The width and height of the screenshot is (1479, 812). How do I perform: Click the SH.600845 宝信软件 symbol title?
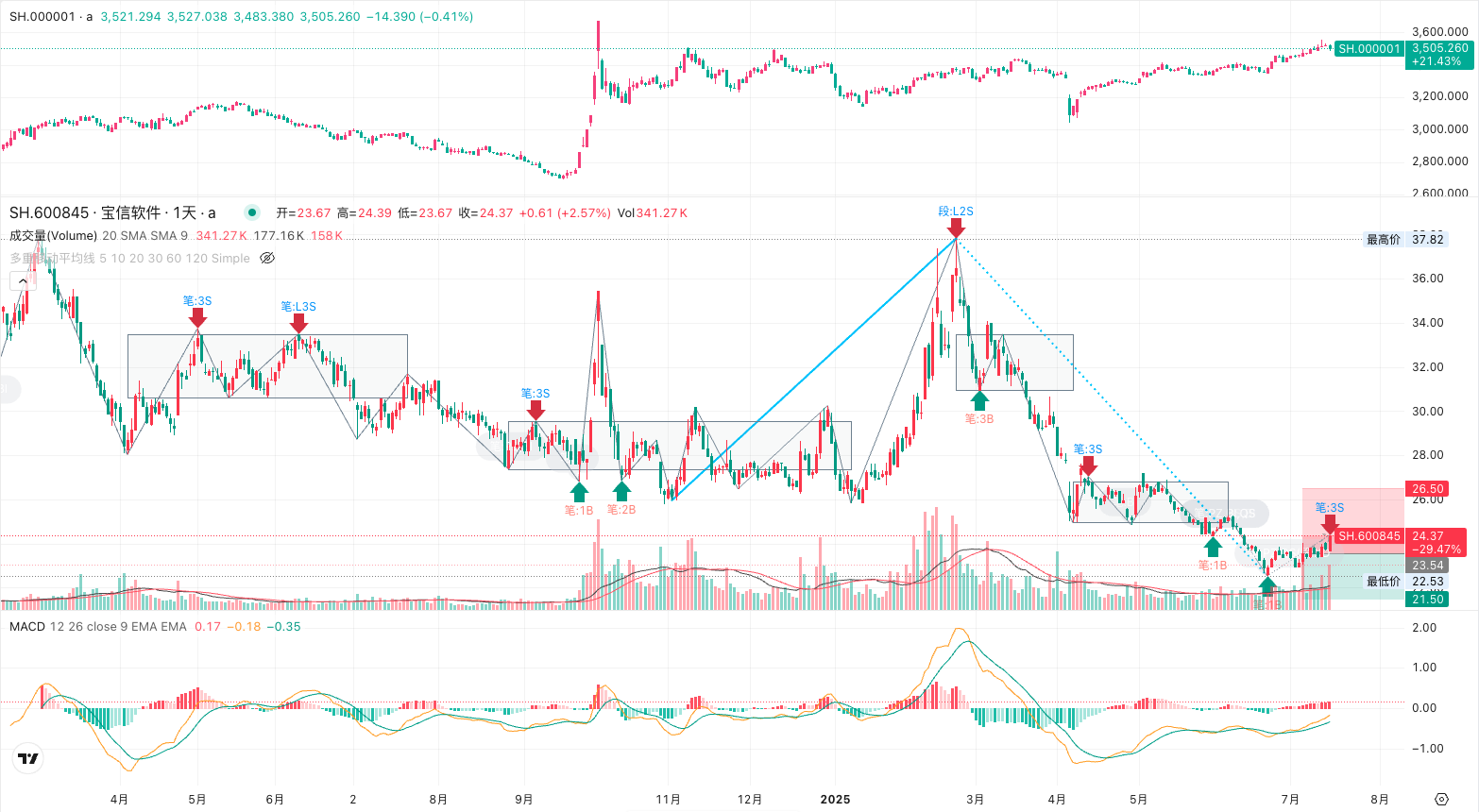click(112, 212)
